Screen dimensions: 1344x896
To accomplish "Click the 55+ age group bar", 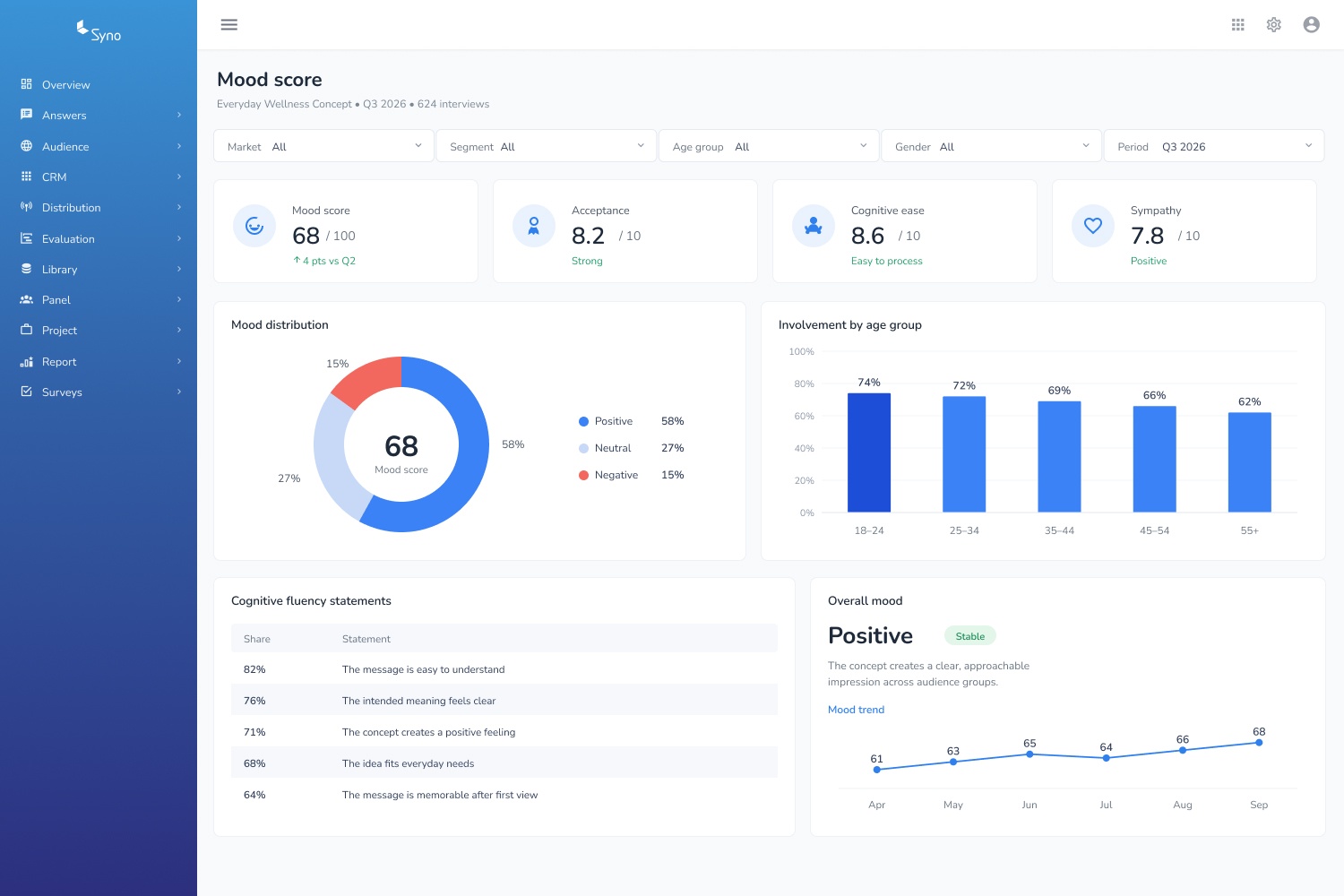I will point(1250,462).
